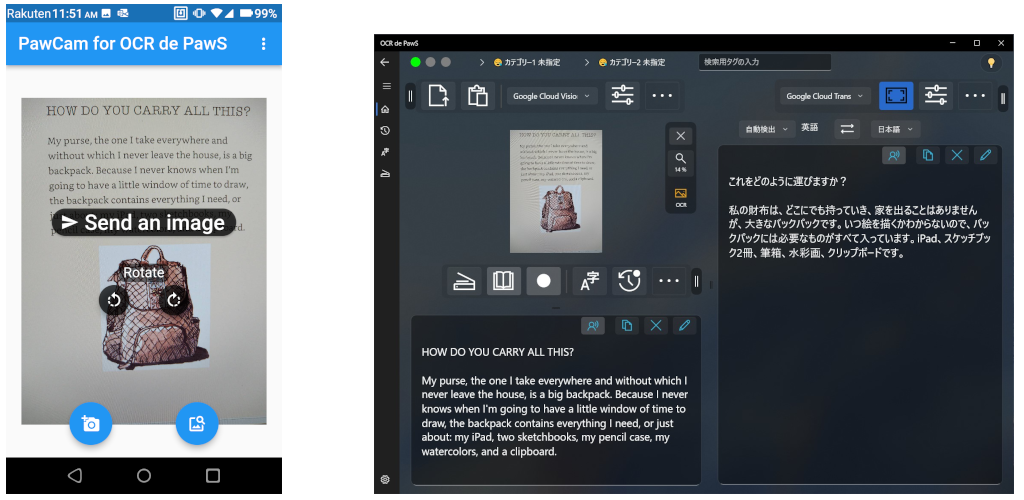The image size is (1024, 500).
Task: Open the 日本語 target language dropdown
Action: coord(895,129)
